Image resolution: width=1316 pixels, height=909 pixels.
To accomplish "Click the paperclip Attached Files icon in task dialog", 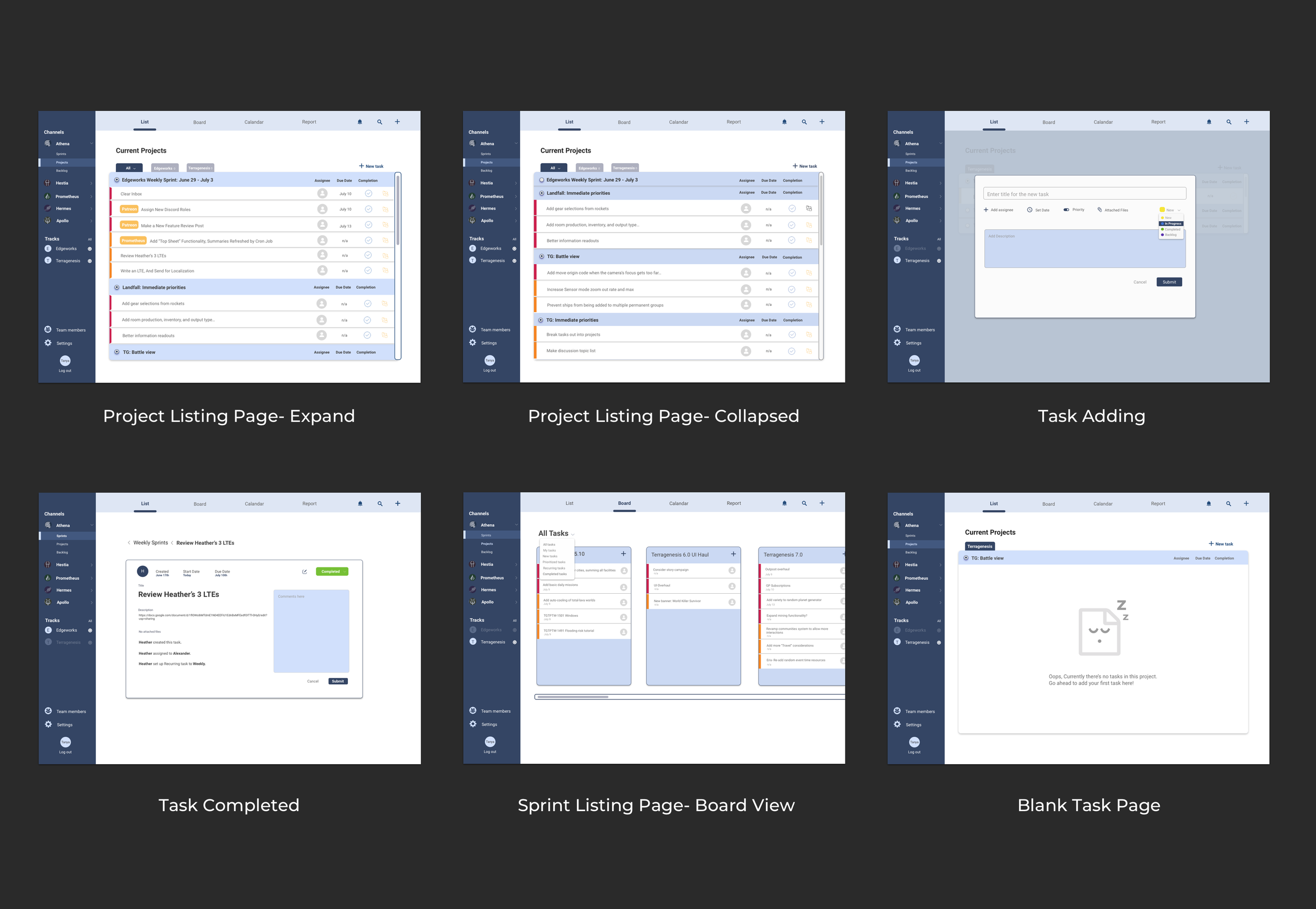I will pyautogui.click(x=1100, y=209).
